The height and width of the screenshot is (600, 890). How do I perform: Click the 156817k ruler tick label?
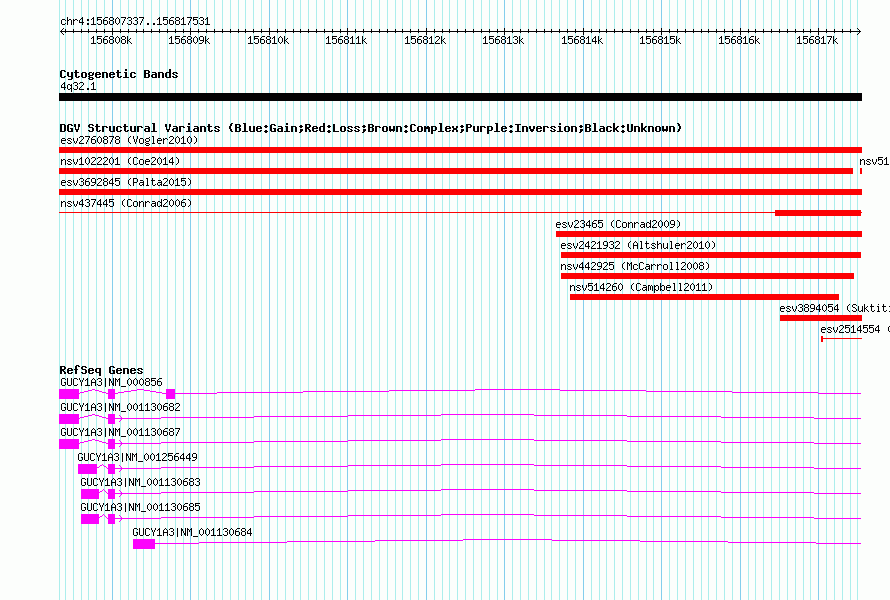click(817, 40)
